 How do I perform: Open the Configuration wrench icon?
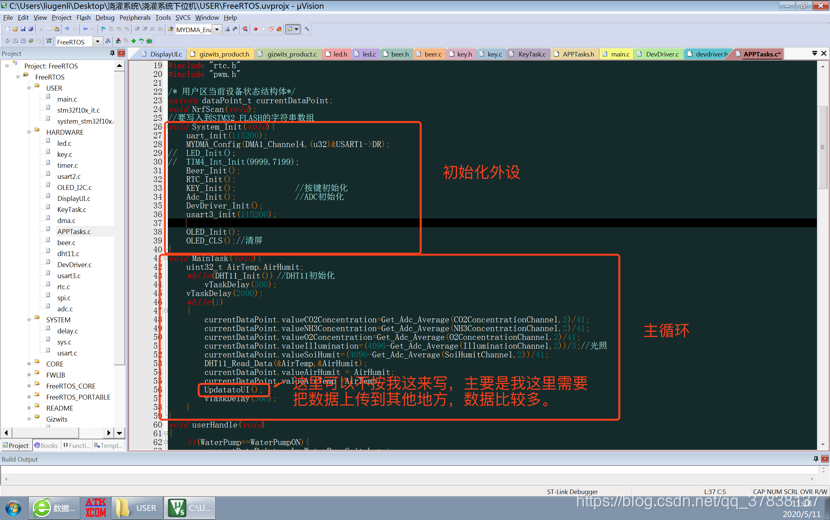(306, 29)
